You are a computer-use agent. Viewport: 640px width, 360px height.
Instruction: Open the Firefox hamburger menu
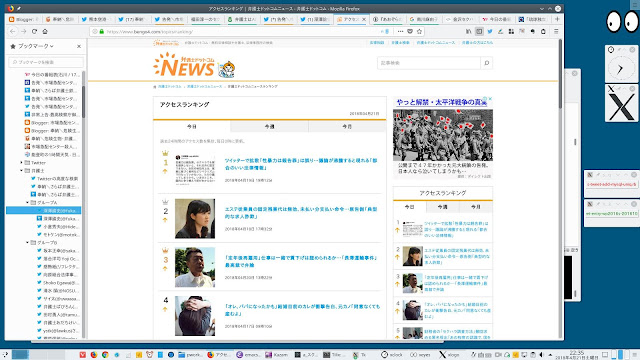coord(556,31)
